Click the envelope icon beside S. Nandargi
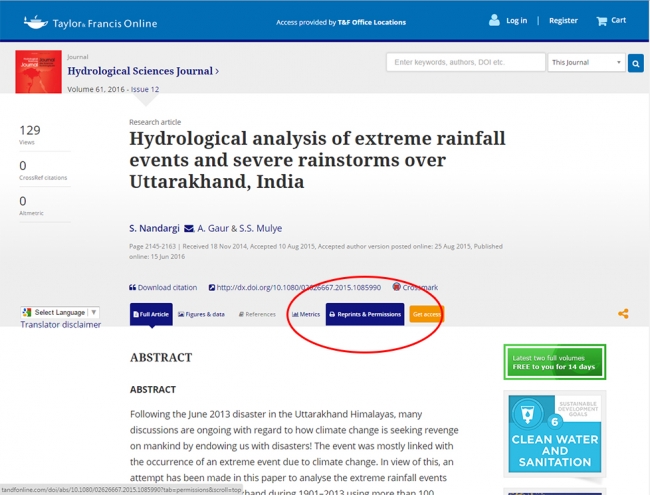The width and height of the screenshot is (650, 495). pos(189,227)
